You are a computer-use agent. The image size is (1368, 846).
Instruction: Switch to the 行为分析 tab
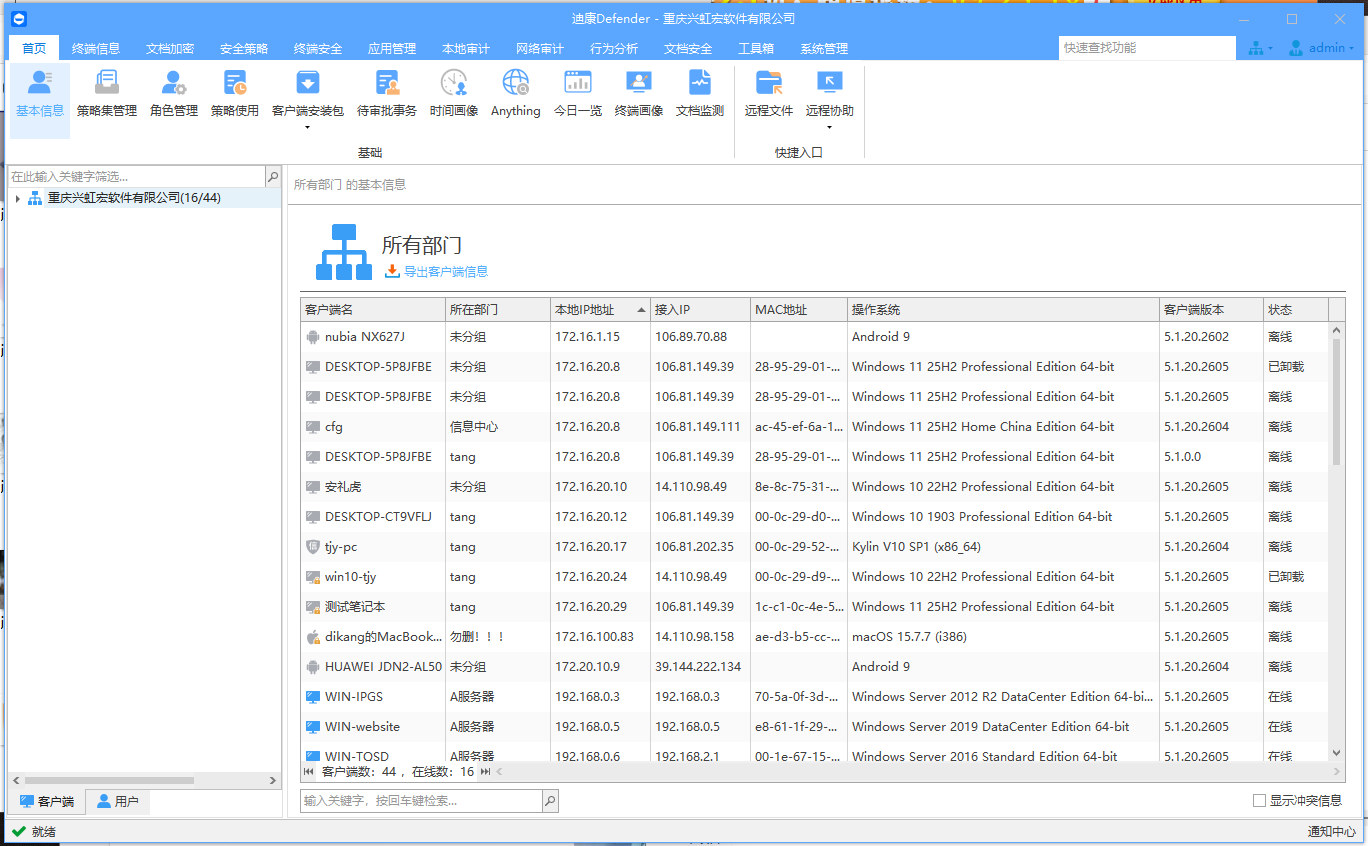tap(614, 48)
